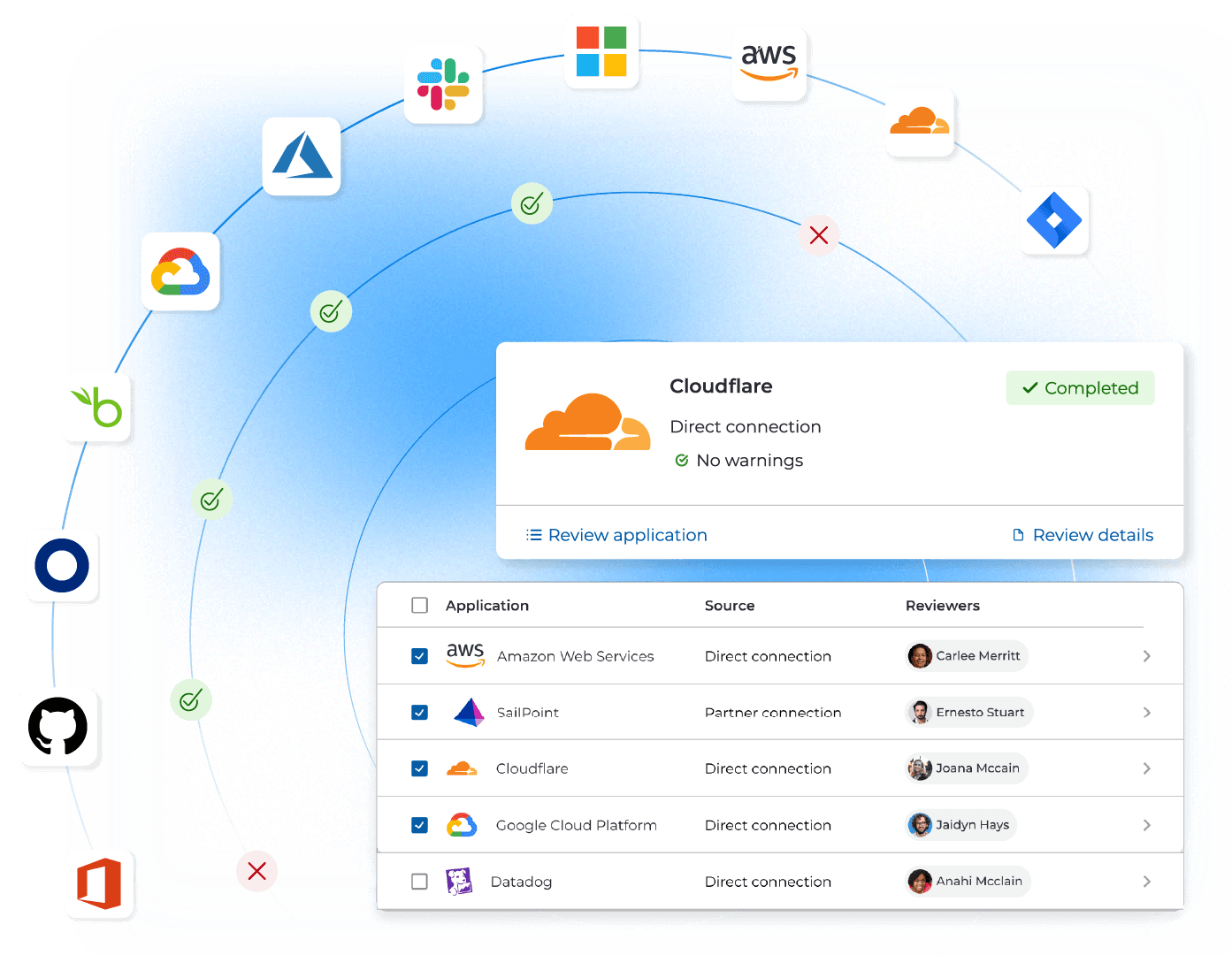
Task: Open the Datadog row chevron
Action: [x=1146, y=882]
